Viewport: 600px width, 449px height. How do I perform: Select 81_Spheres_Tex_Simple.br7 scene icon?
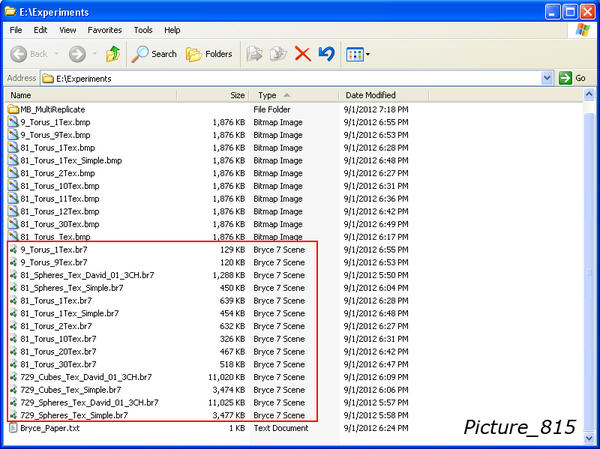coord(14,288)
